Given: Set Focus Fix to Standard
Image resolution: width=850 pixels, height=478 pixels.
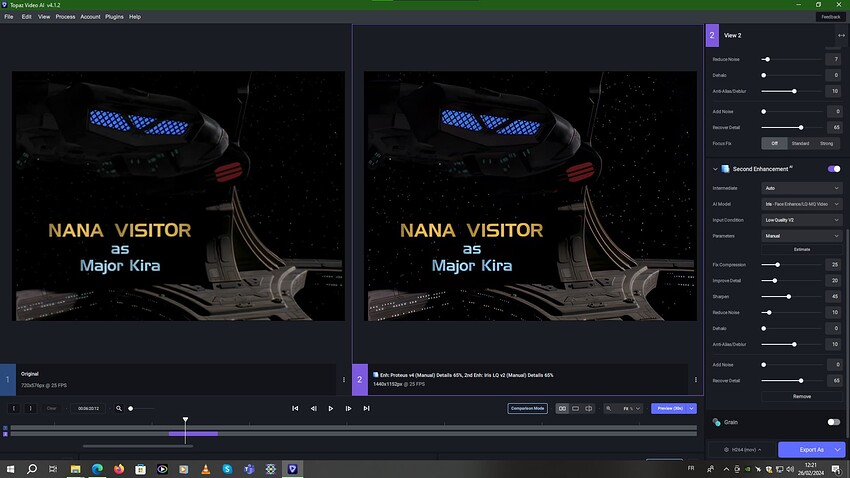Looking at the screenshot, I should pos(800,143).
